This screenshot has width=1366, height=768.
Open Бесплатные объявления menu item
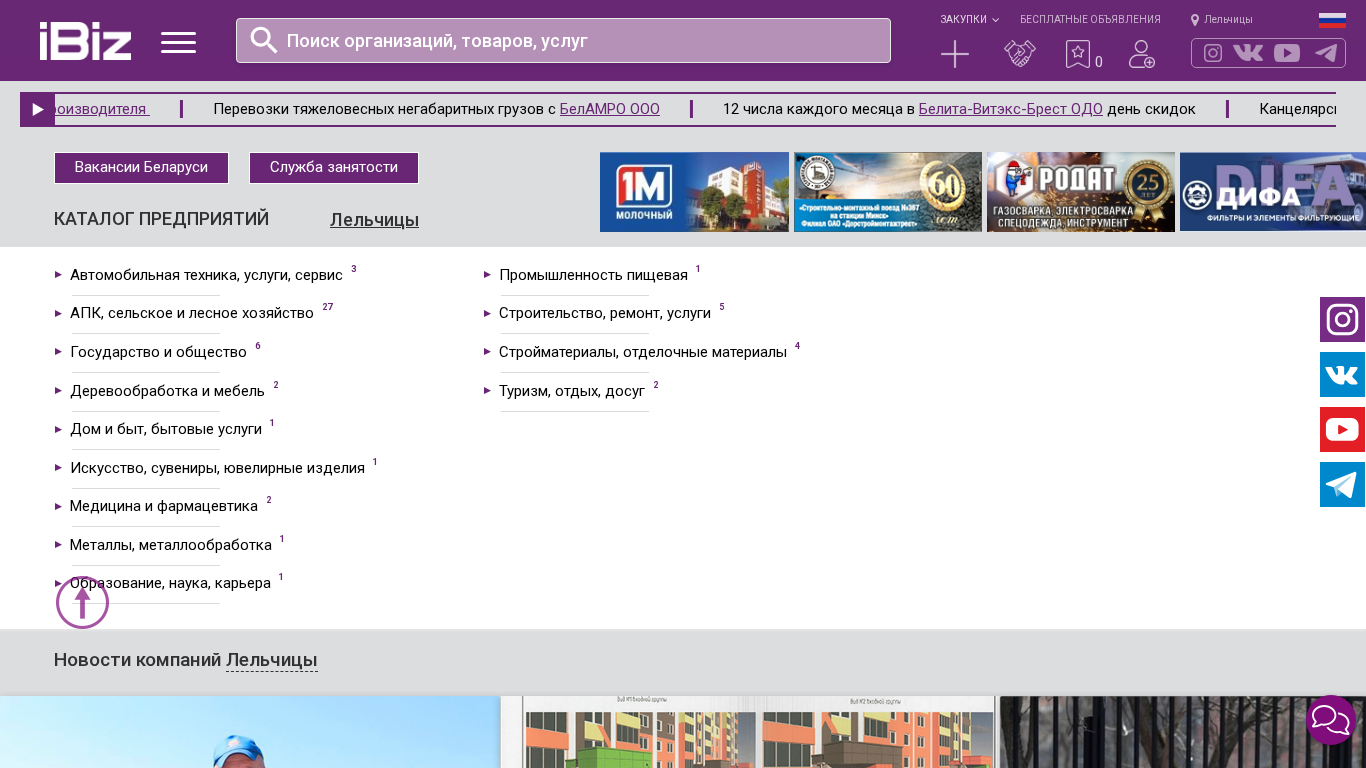point(1090,20)
